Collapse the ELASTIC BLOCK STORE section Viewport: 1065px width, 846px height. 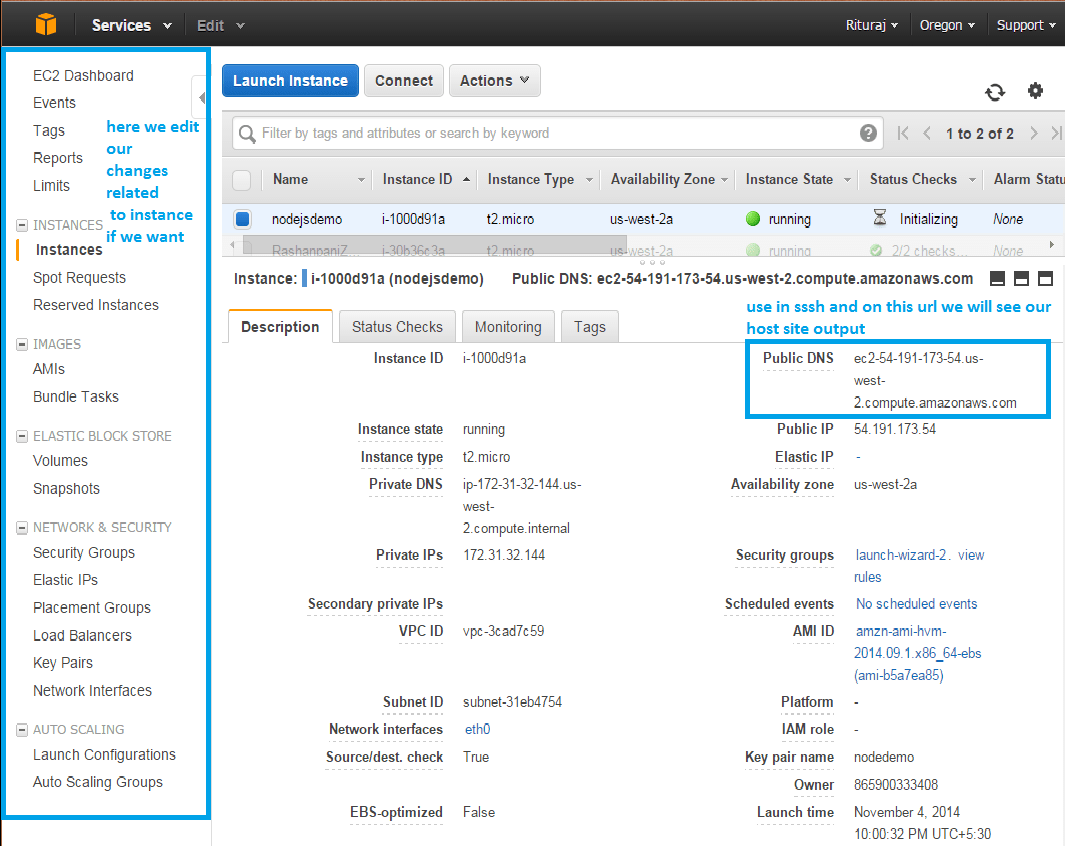pyautogui.click(x=22, y=436)
